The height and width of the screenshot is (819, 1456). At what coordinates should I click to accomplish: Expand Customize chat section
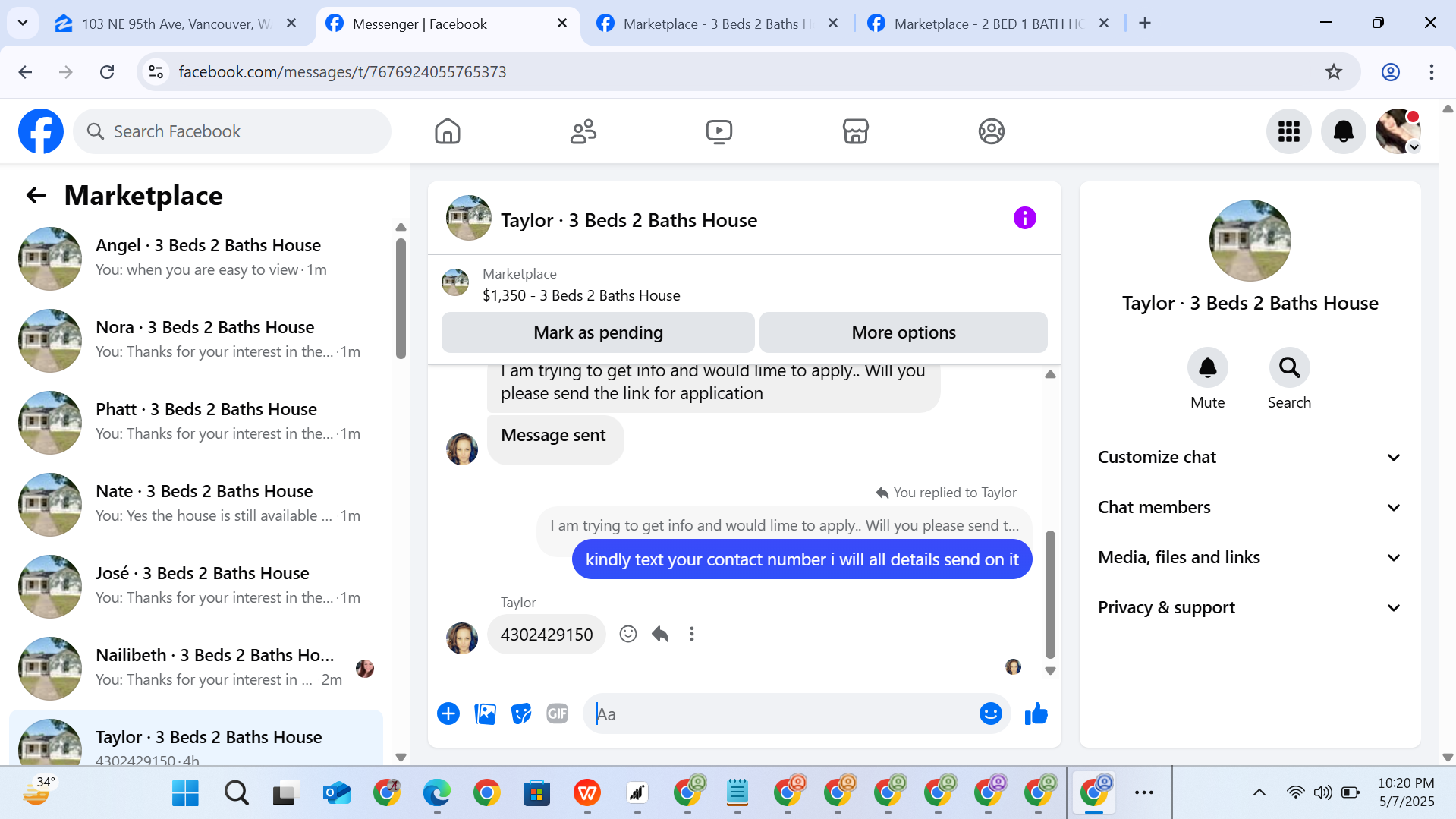[x=1249, y=458]
